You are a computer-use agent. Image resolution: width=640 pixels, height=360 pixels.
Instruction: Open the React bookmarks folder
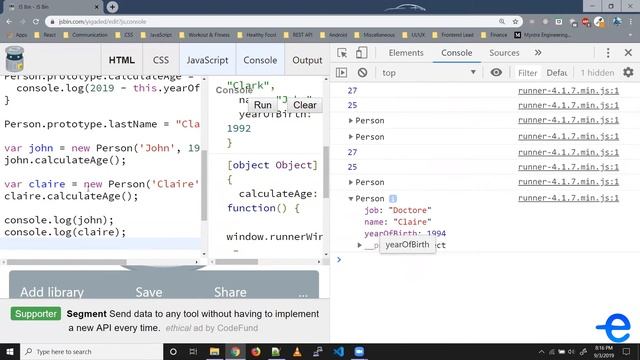coord(45,35)
